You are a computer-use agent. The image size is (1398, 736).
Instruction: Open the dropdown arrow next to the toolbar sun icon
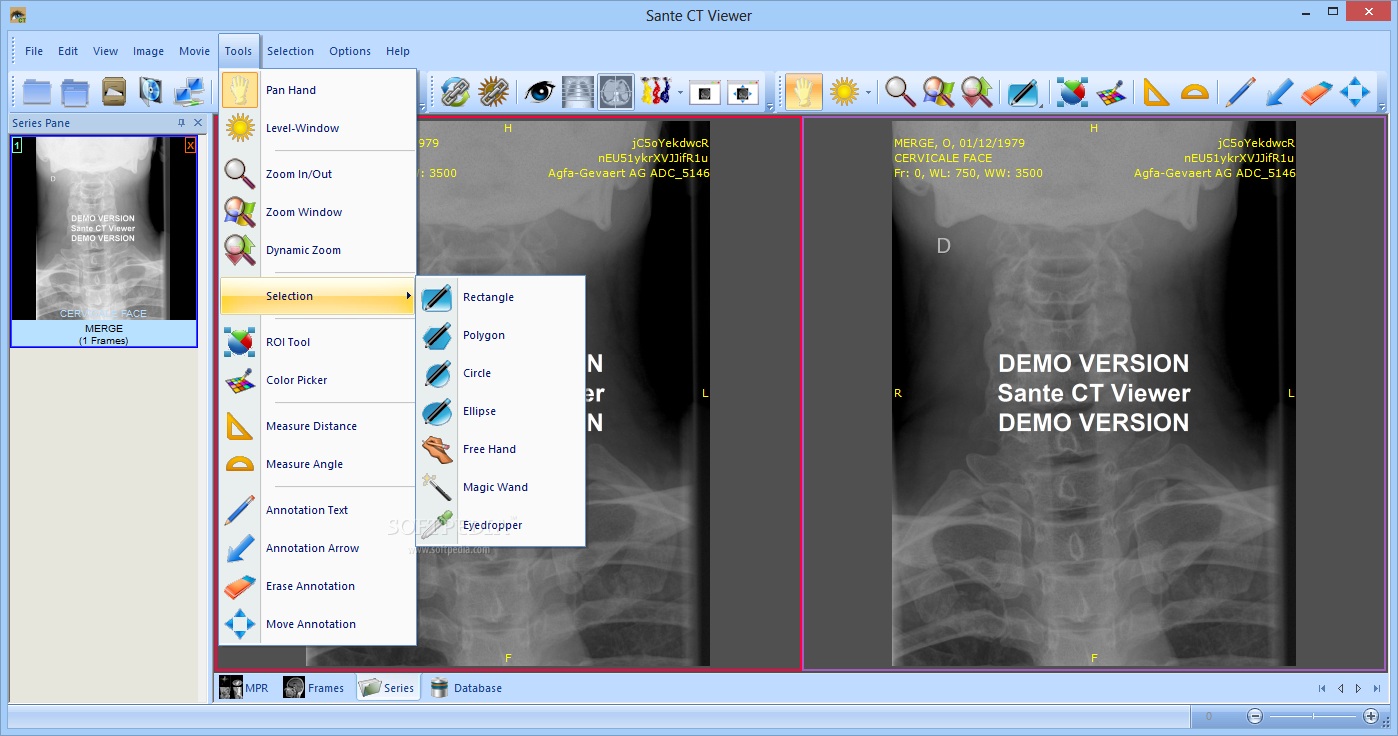coord(868,93)
